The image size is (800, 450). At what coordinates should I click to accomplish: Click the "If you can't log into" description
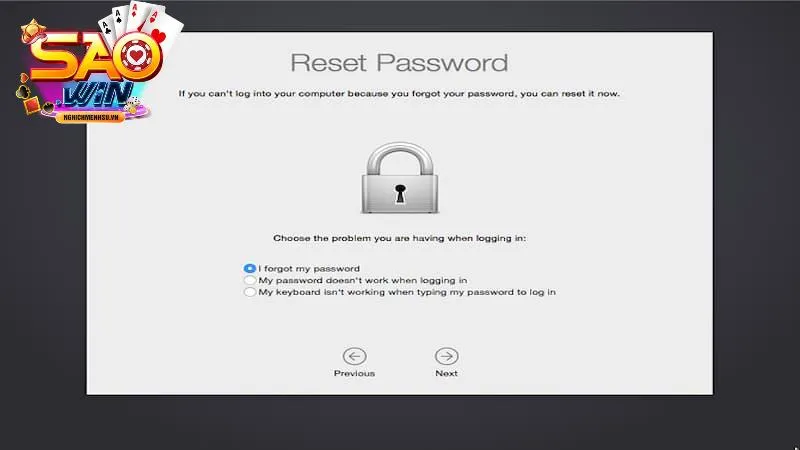(399, 94)
